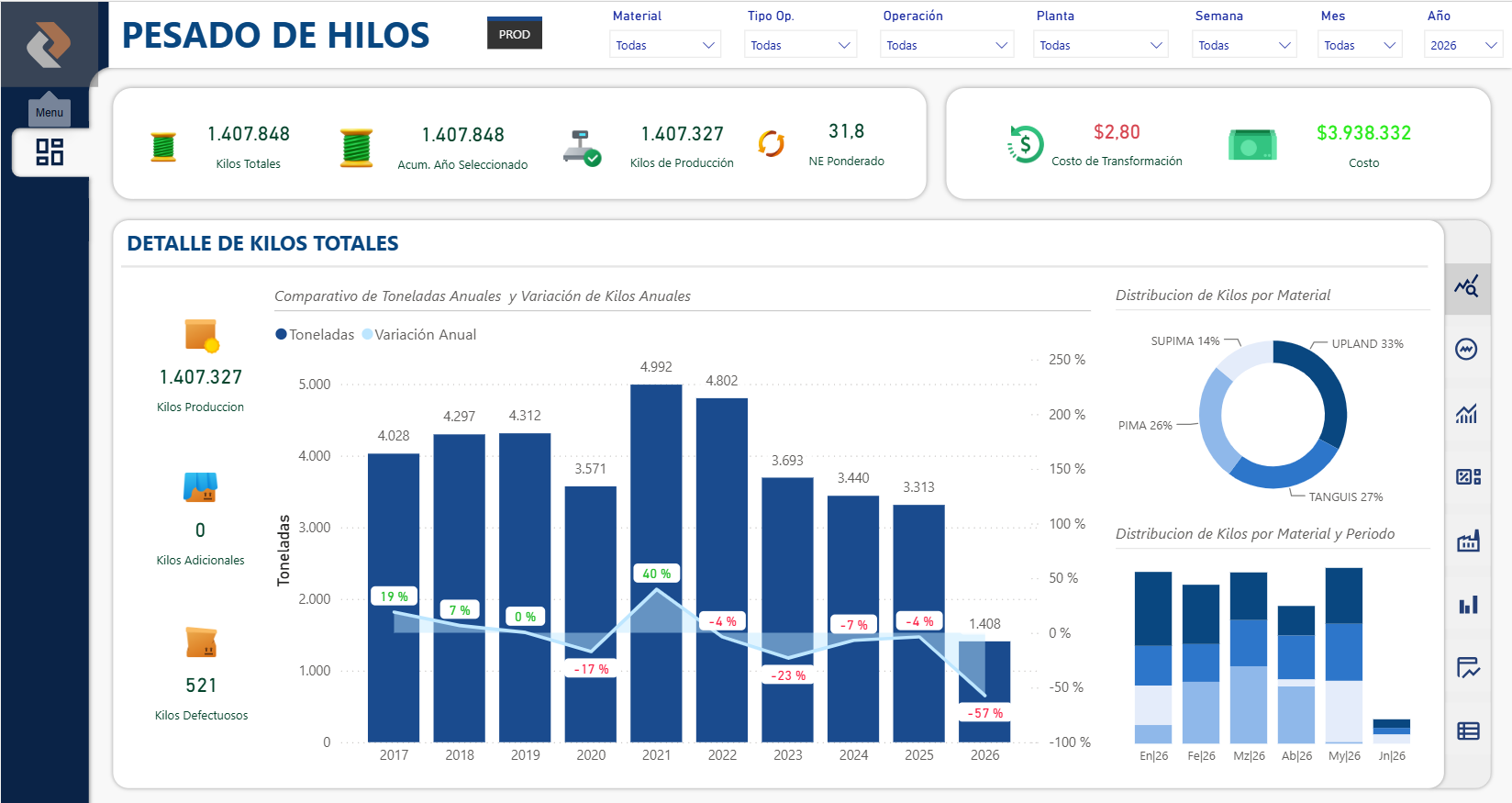Open the table list icon in right sidebar
Viewport: 1512px width, 803px height.
pyautogui.click(x=1468, y=731)
